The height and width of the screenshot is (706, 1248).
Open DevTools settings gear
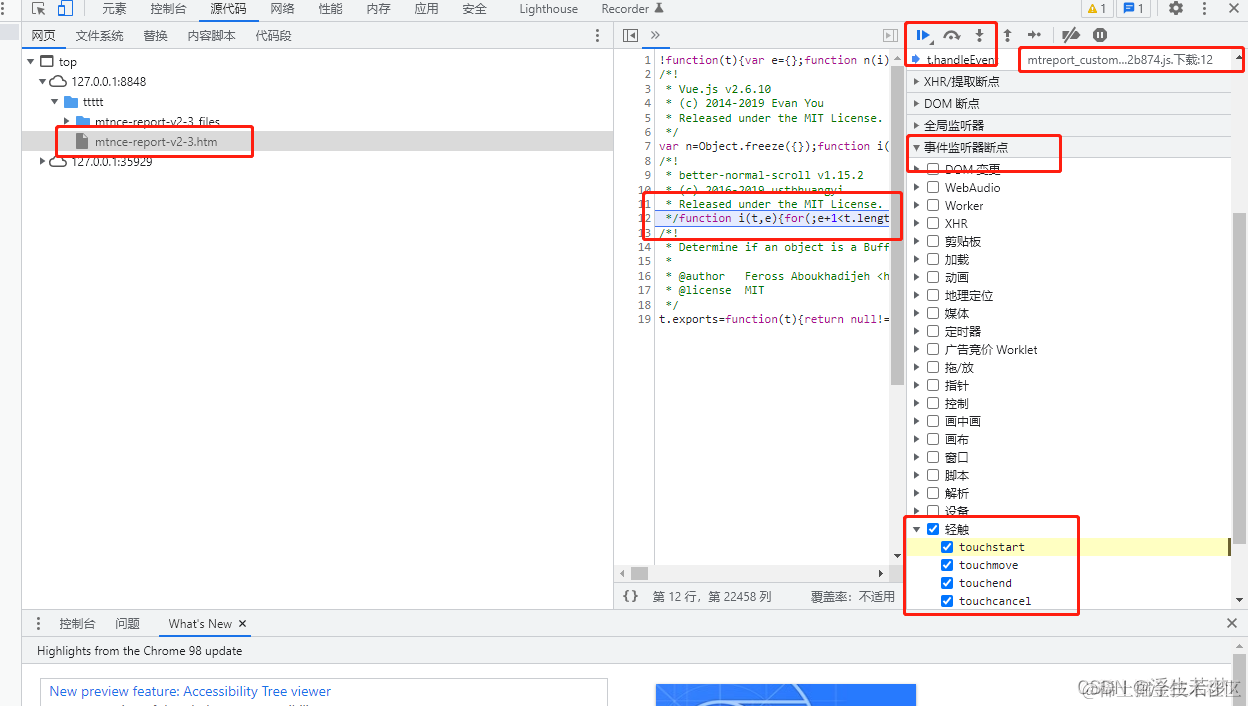[x=1176, y=9]
